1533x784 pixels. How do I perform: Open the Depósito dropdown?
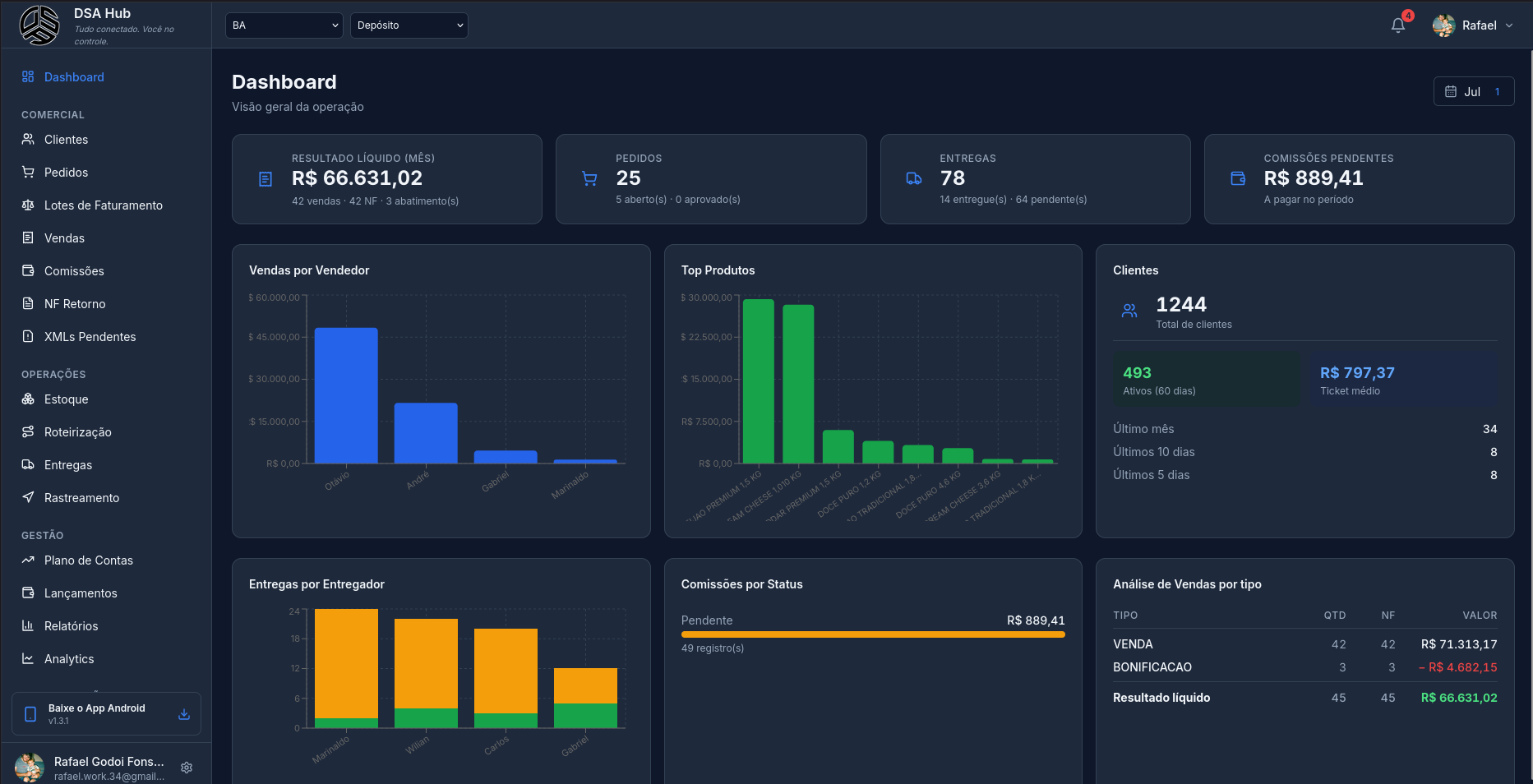click(409, 25)
